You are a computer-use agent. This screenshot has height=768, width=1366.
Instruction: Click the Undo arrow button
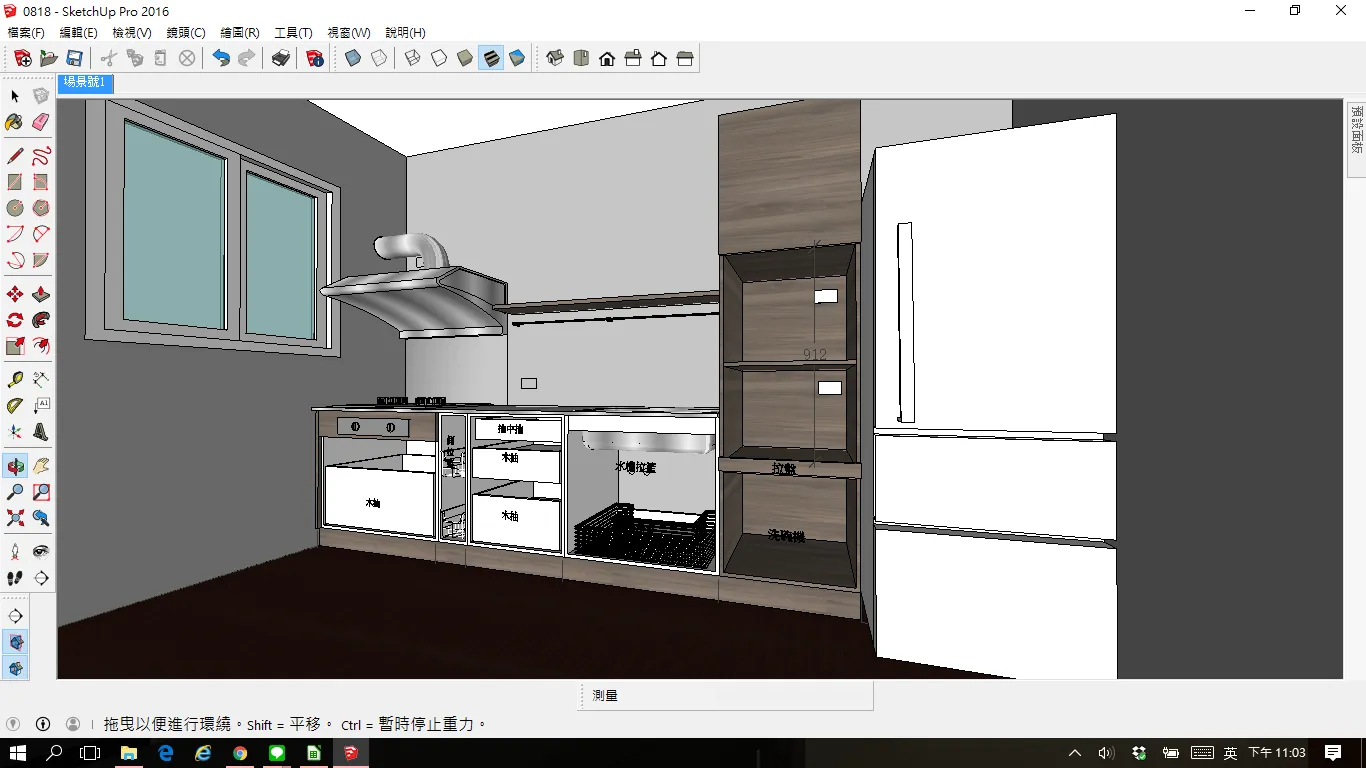[221, 59]
